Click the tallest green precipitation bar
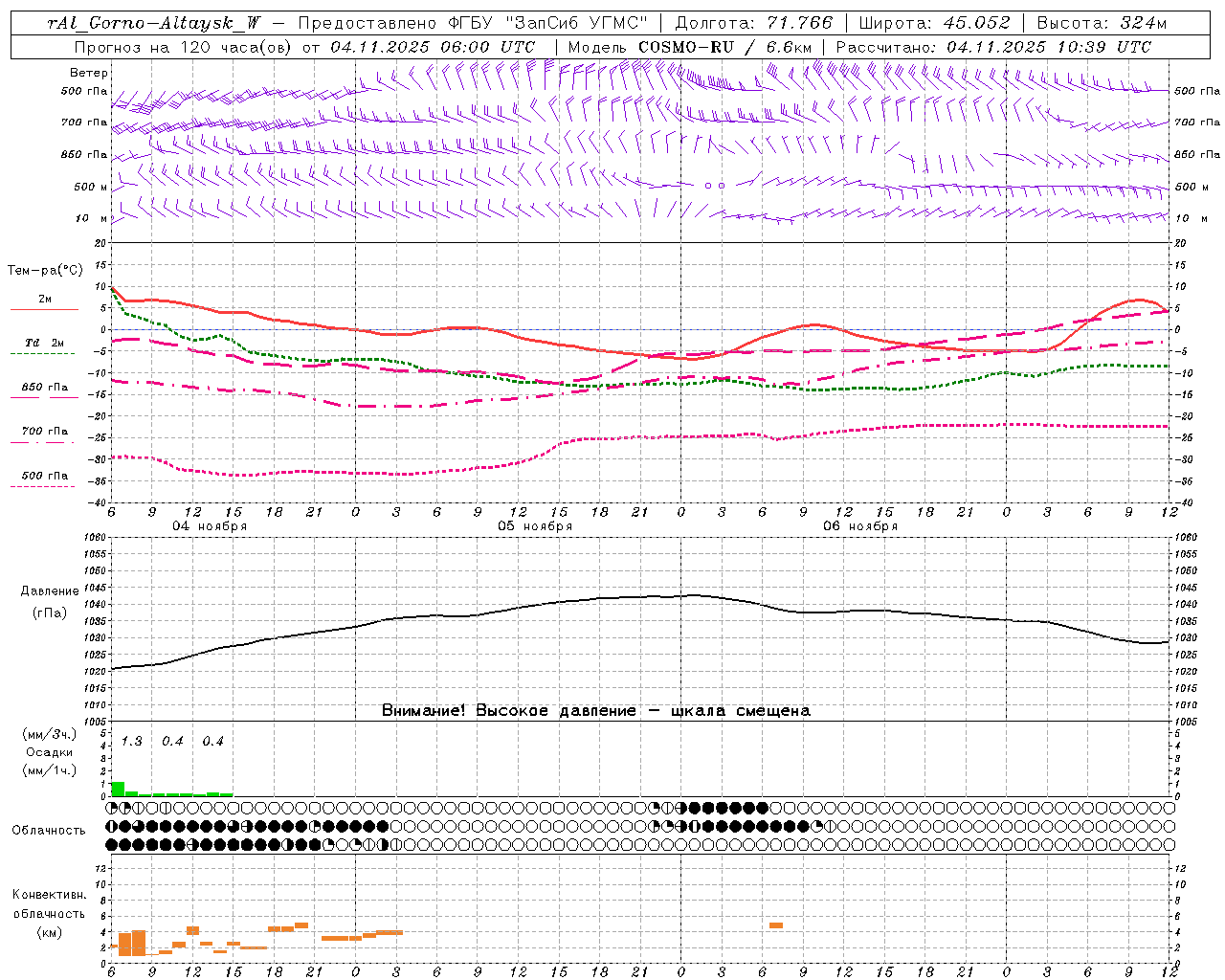Image resolution: width=1225 pixels, height=980 pixels. (118, 789)
